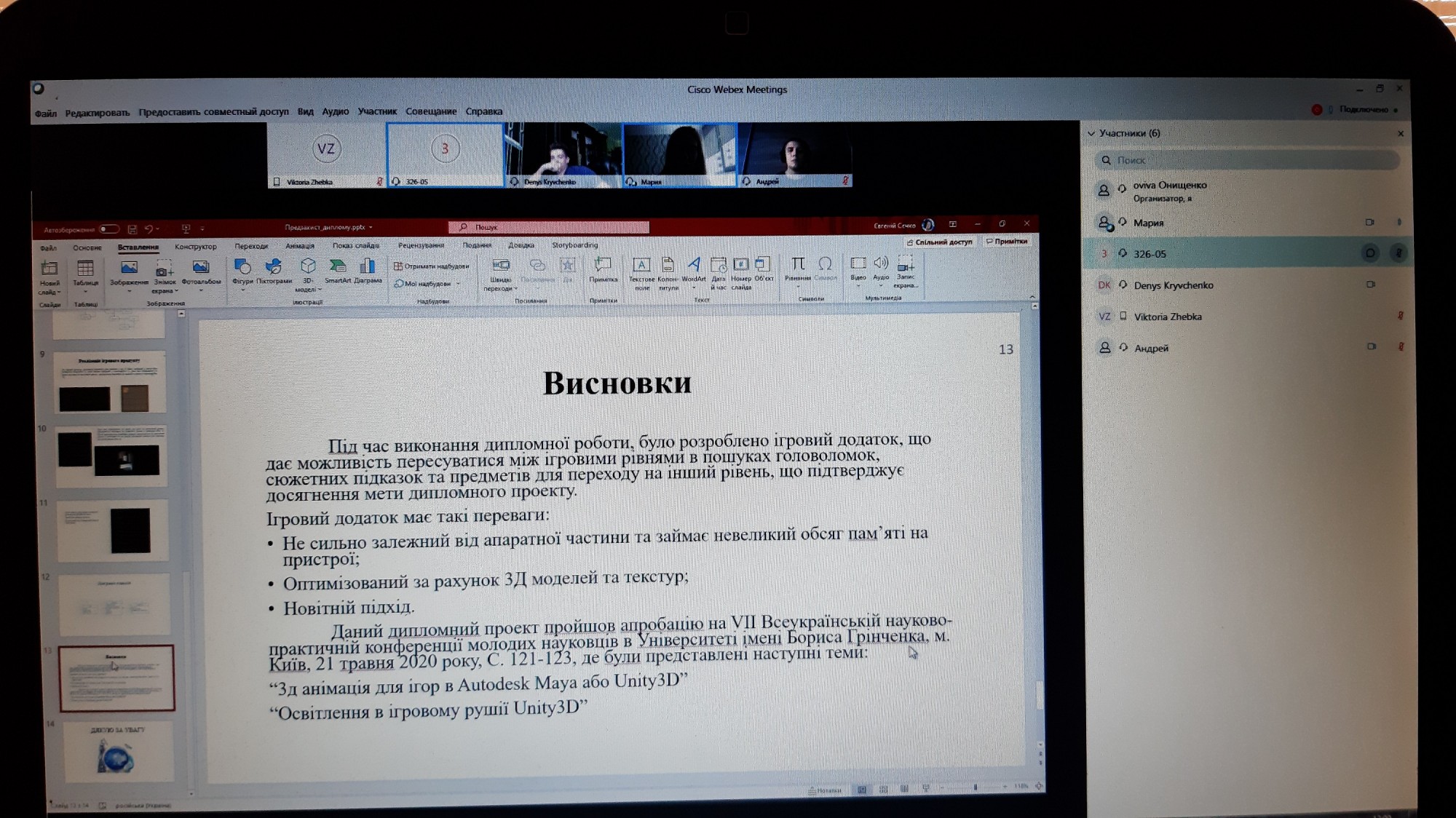1456x818 pixels.
Task: Switch to reading view in status bar
Action: point(904,788)
